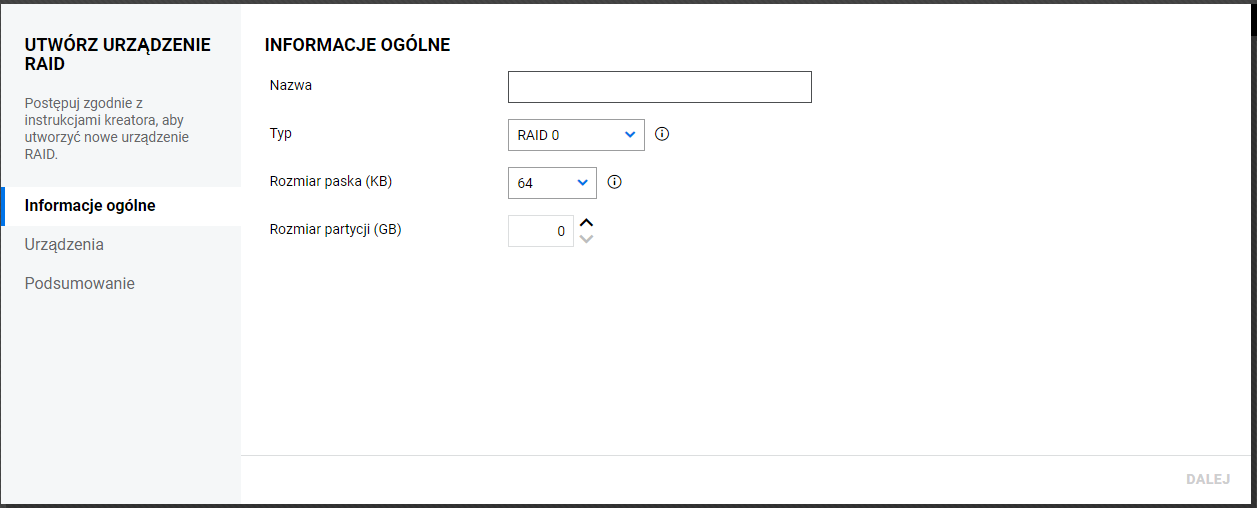
Task: Click the Nazwa field label
Action: pos(291,85)
